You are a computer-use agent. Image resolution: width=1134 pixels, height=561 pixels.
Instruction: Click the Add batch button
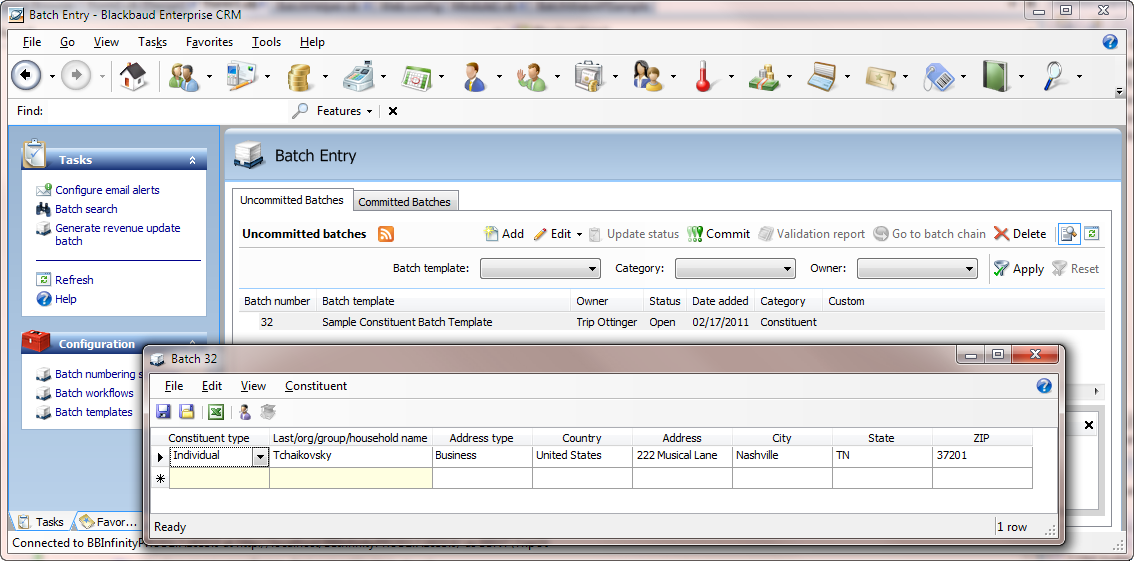click(x=504, y=234)
